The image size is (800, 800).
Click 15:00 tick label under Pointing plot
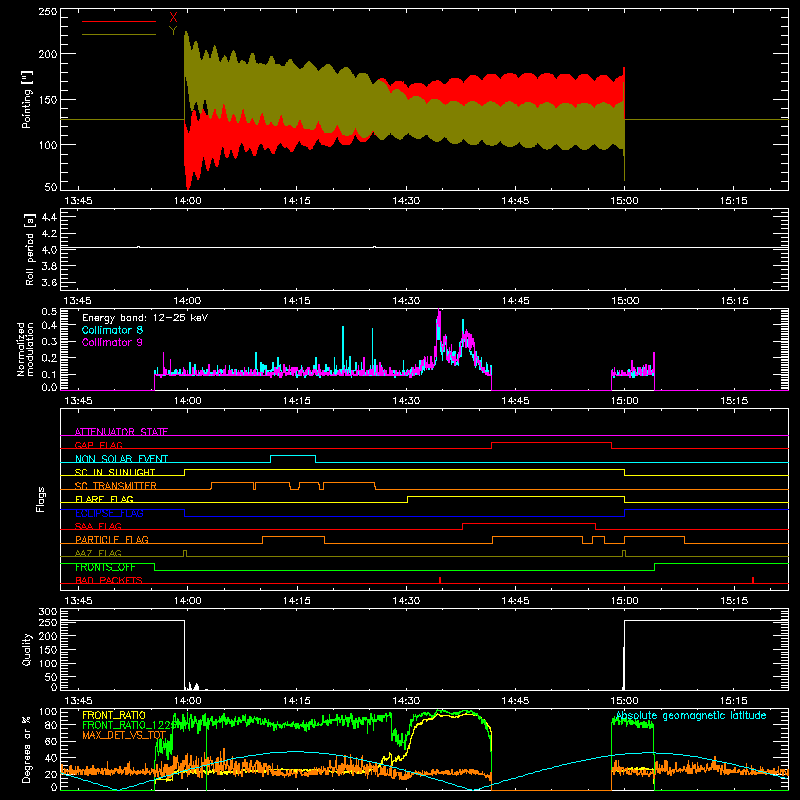pyautogui.click(x=624, y=201)
